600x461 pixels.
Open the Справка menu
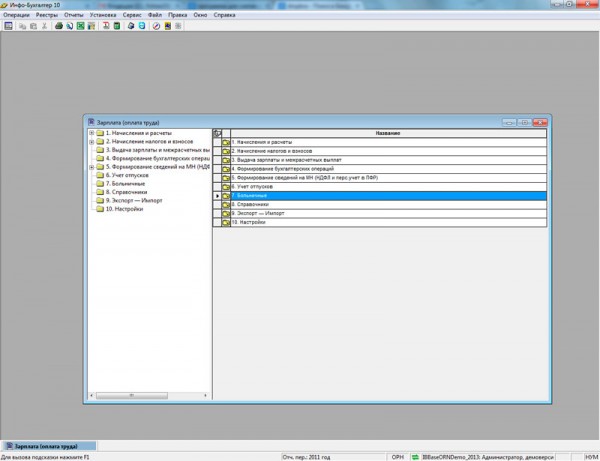[x=224, y=15]
